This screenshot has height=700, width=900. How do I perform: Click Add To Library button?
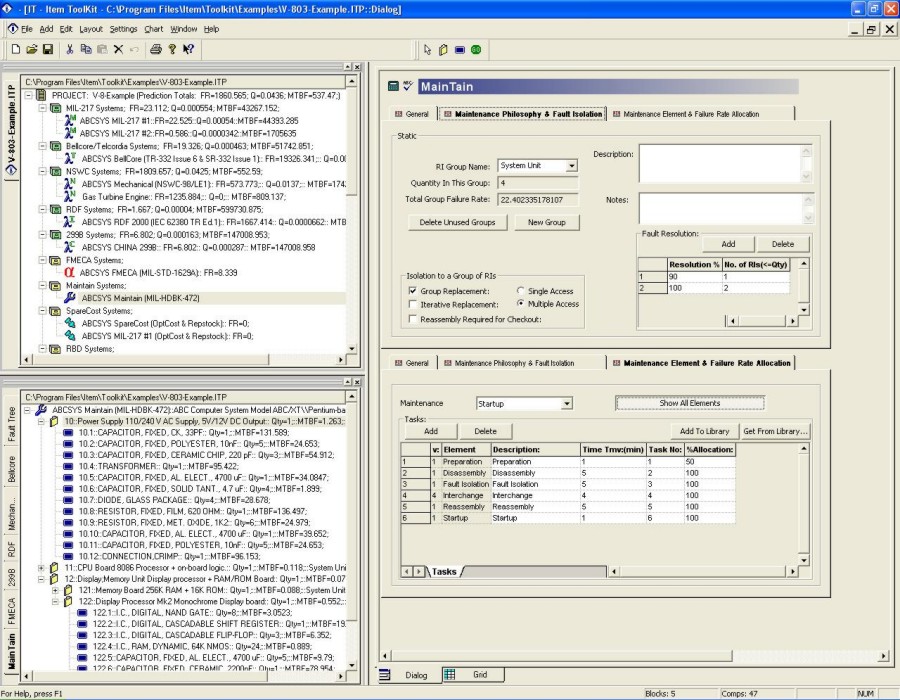704,431
